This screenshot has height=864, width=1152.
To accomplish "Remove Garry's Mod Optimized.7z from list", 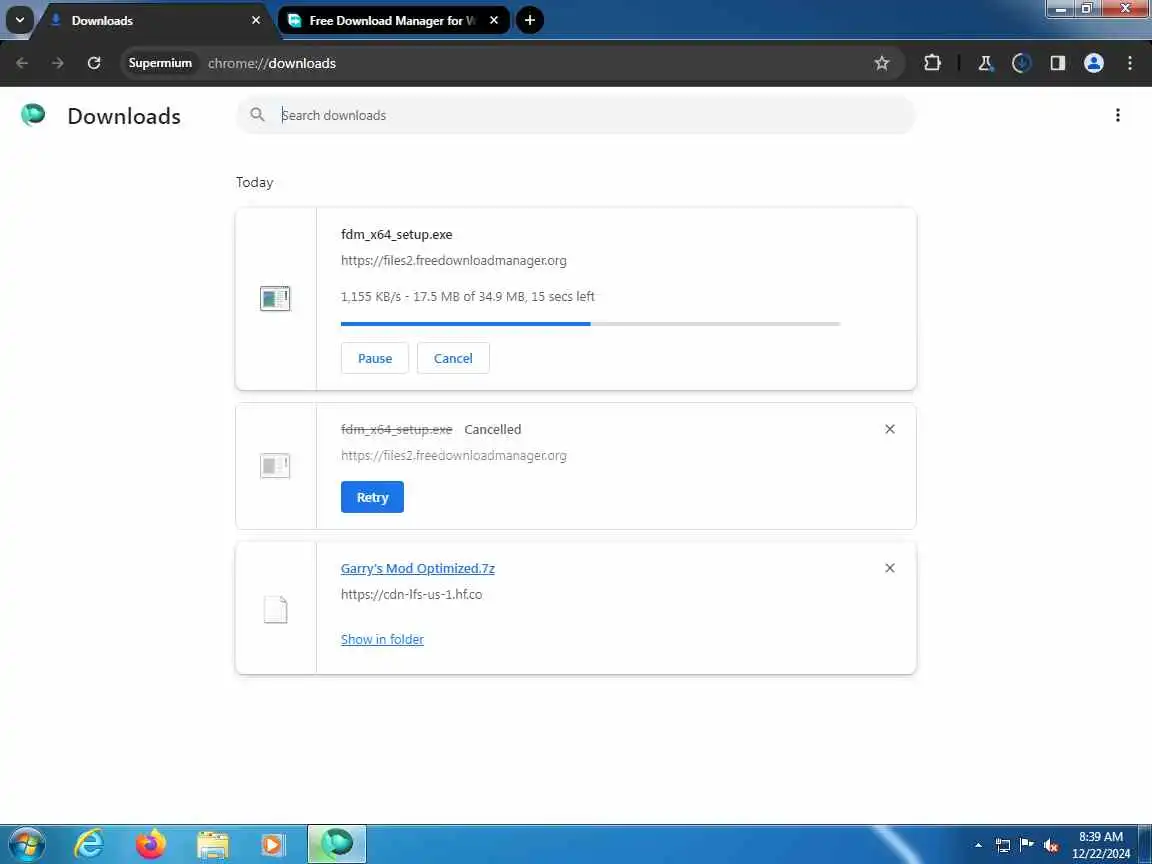I will coord(890,568).
